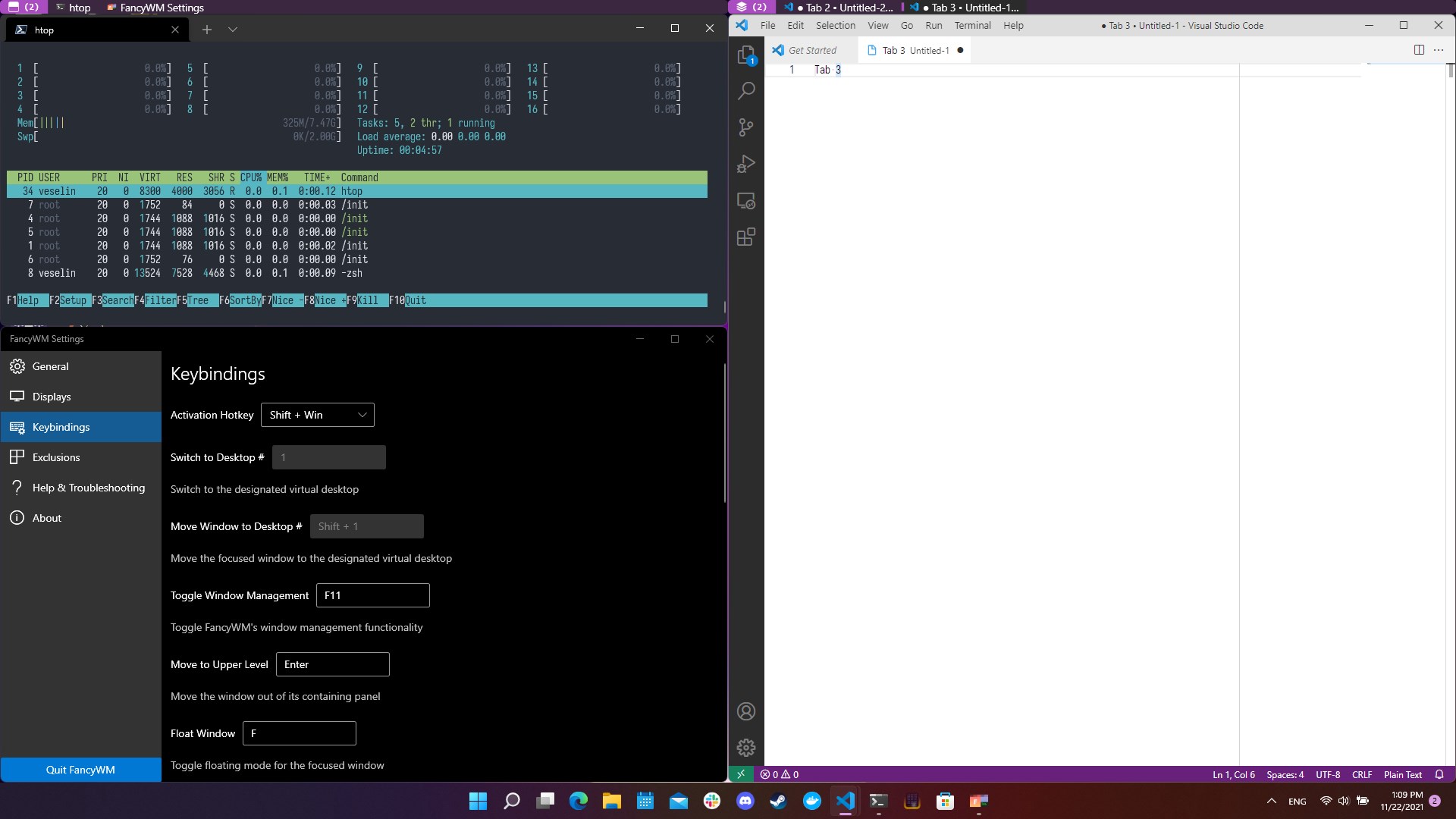Click FancyWM settings vertical scrollbar
This screenshot has width=1456, height=819.
coord(725,432)
